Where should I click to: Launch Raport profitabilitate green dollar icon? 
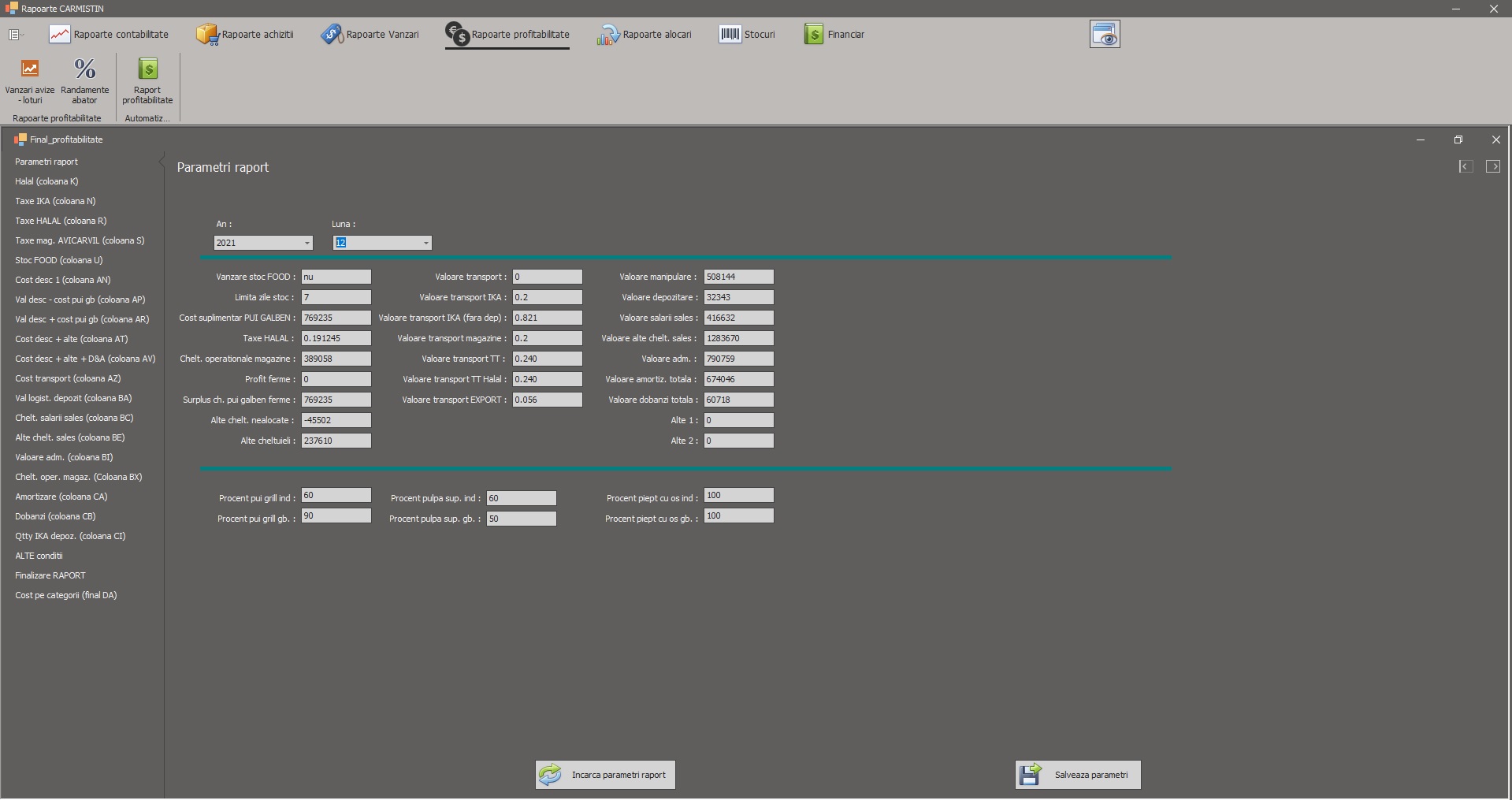coord(147,69)
